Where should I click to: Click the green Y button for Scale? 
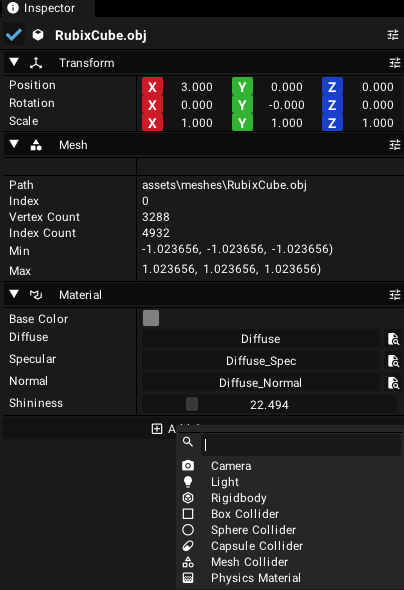coord(242,123)
